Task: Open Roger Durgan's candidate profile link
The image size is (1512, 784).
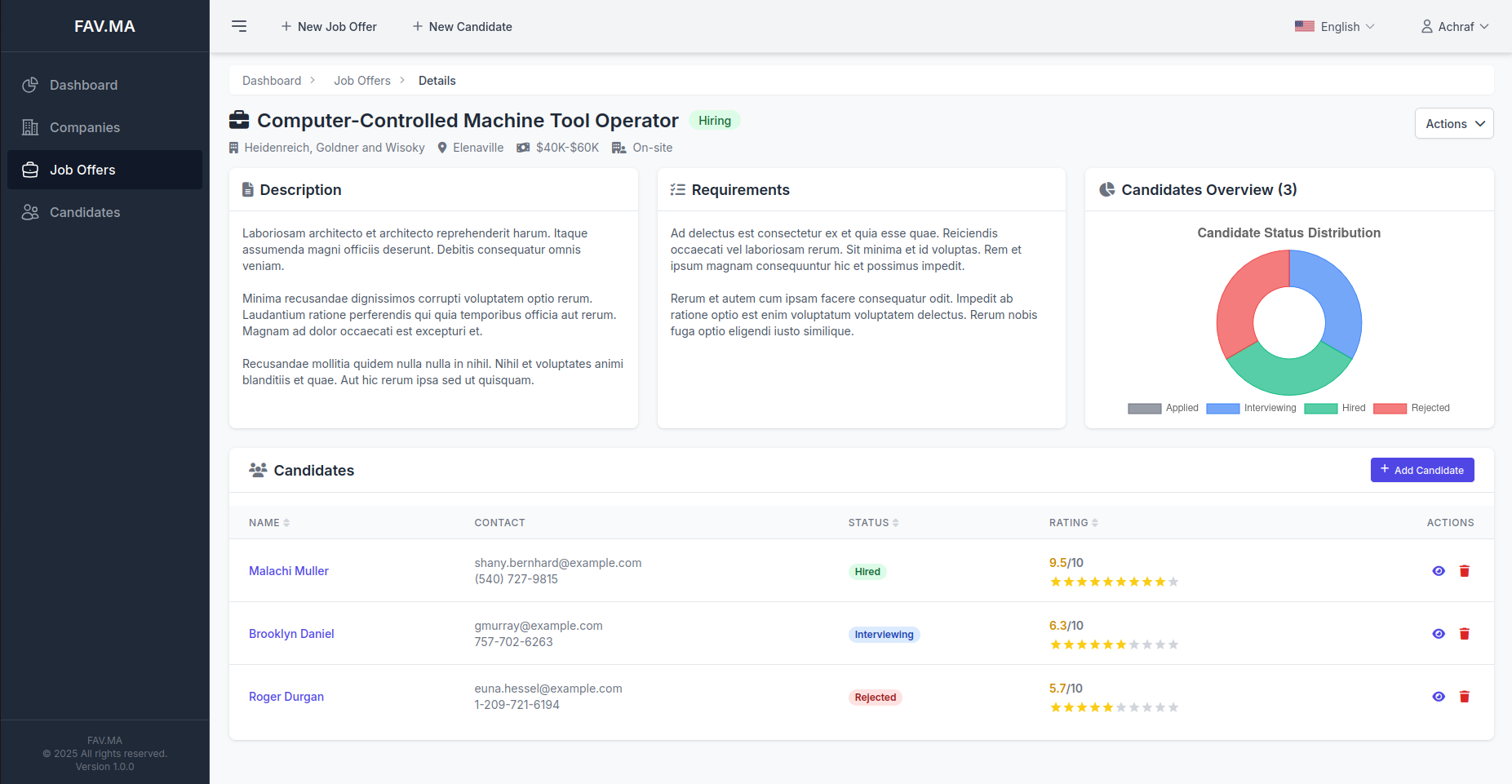Action: 286,697
